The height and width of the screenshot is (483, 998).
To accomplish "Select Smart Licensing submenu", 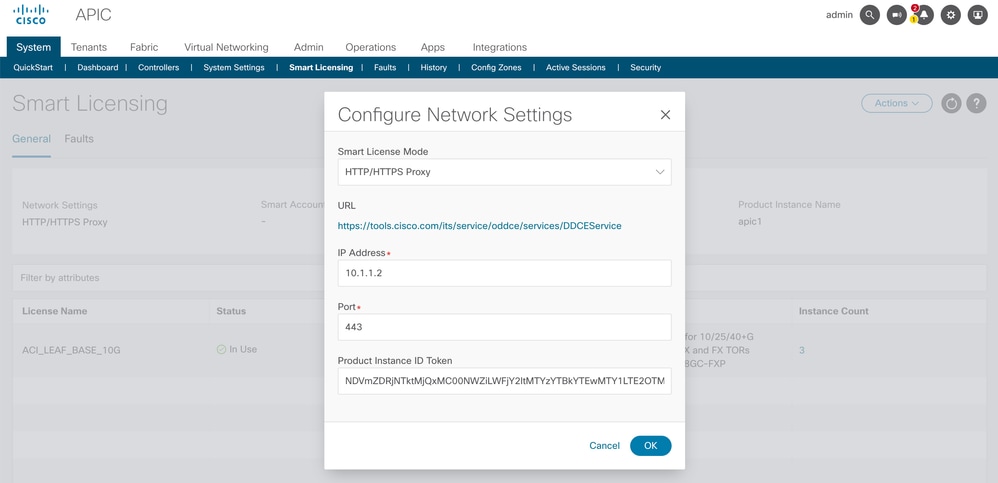I will point(321,67).
